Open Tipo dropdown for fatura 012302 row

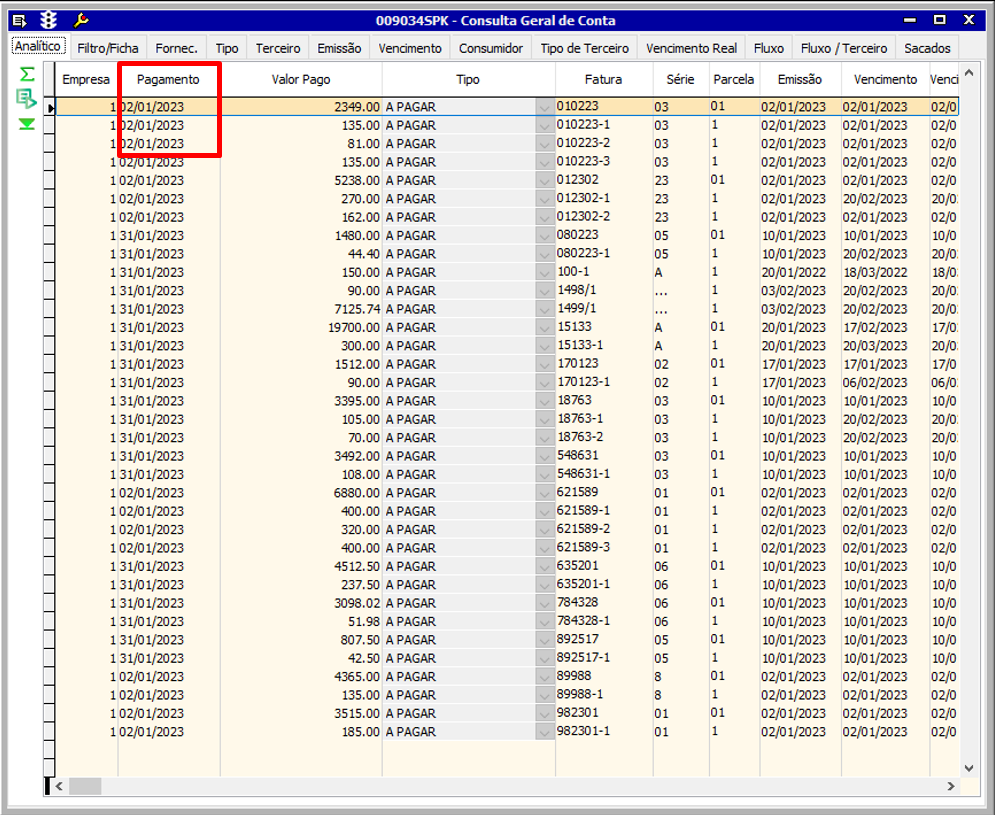click(x=545, y=181)
